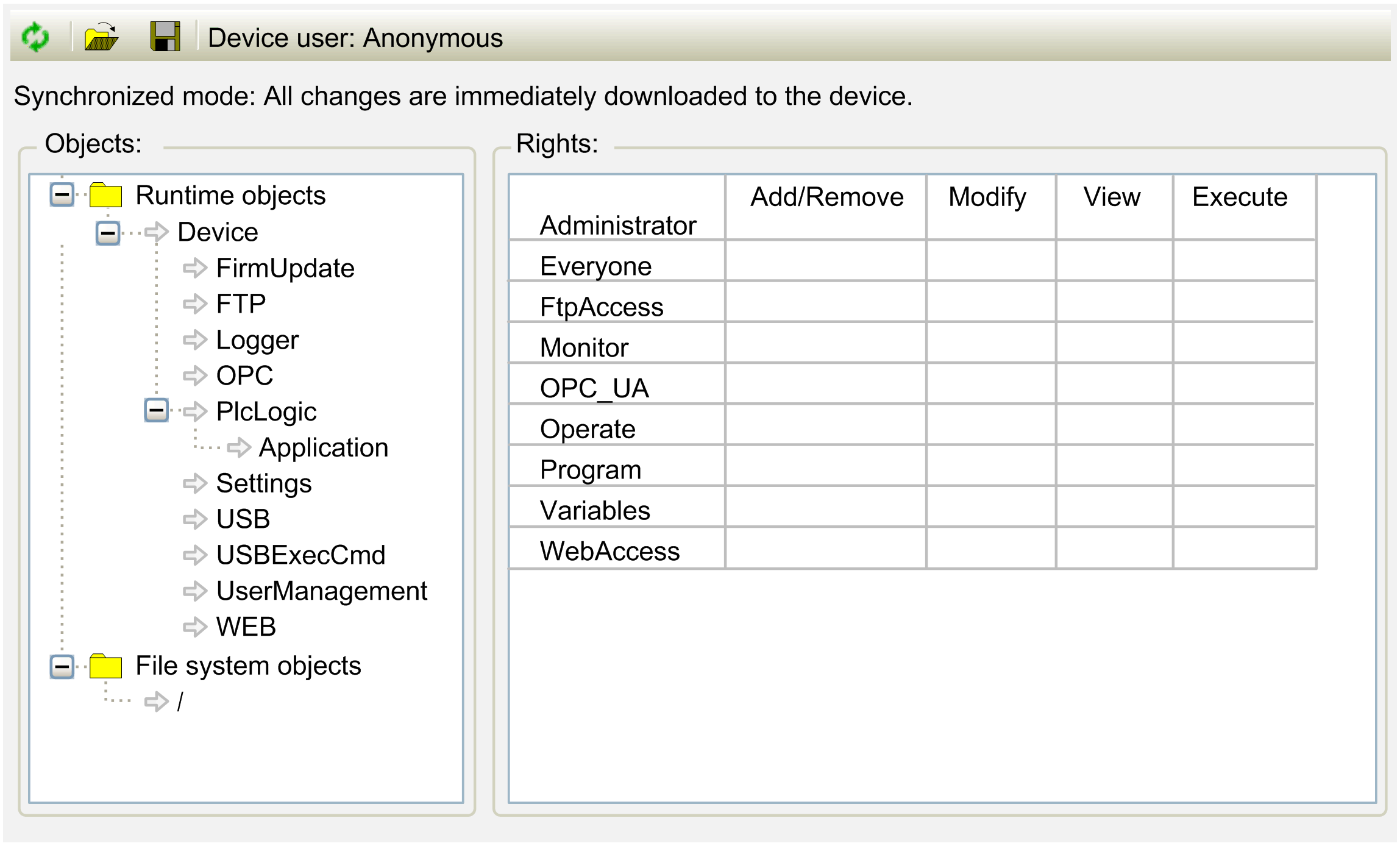Click the Add/Remove column header

pyautogui.click(x=826, y=197)
